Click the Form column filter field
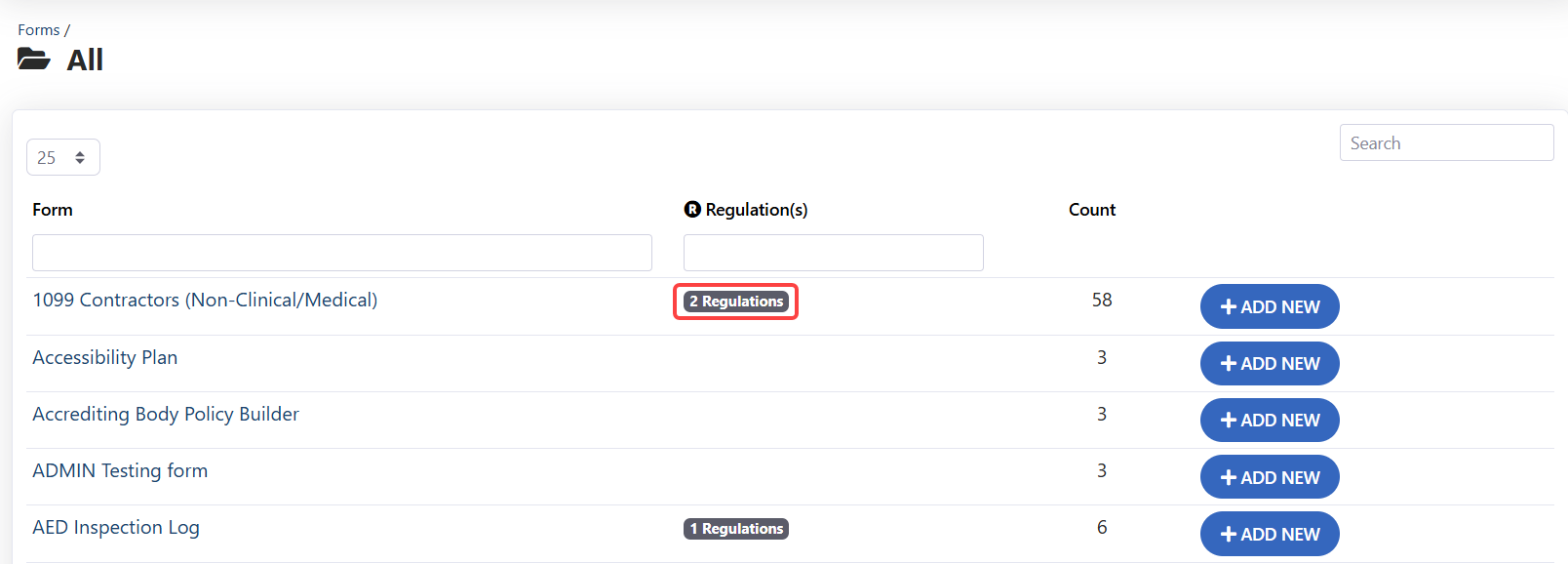 click(x=341, y=253)
